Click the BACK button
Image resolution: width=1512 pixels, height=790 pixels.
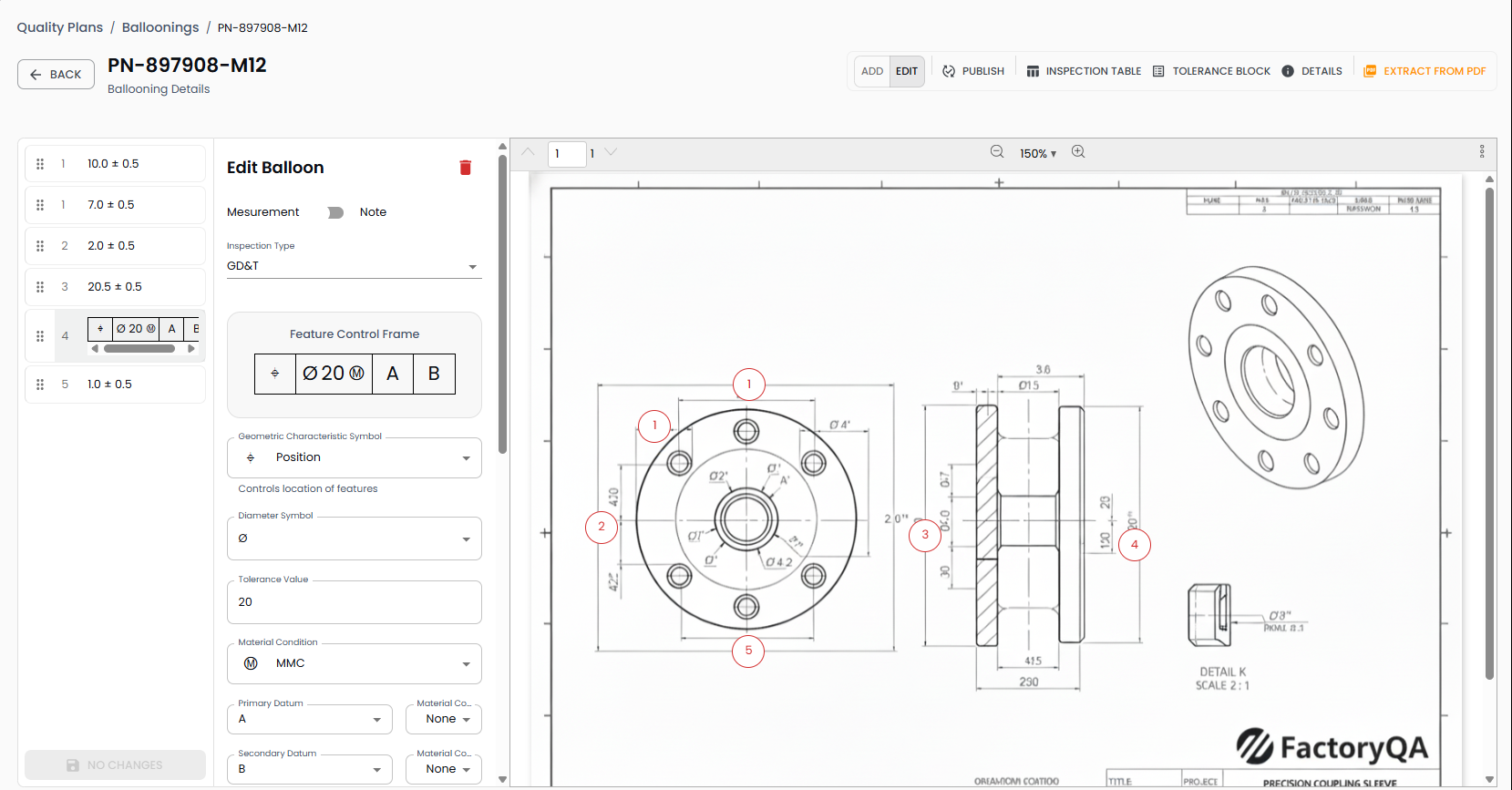pos(56,75)
